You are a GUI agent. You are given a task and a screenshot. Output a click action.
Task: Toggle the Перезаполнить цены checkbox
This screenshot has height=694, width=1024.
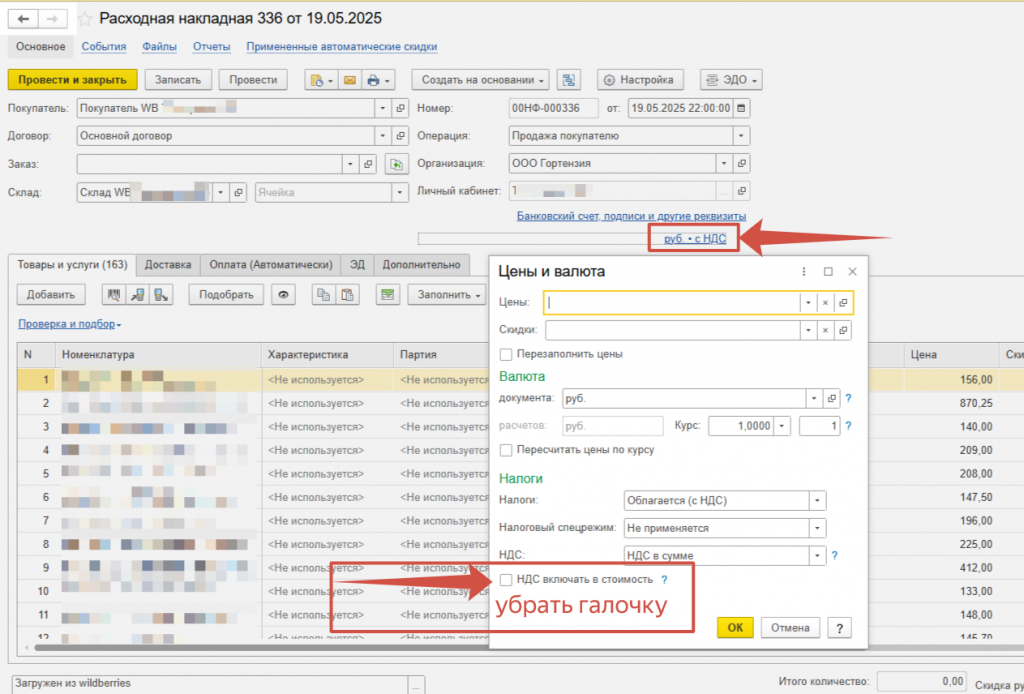click(x=506, y=354)
